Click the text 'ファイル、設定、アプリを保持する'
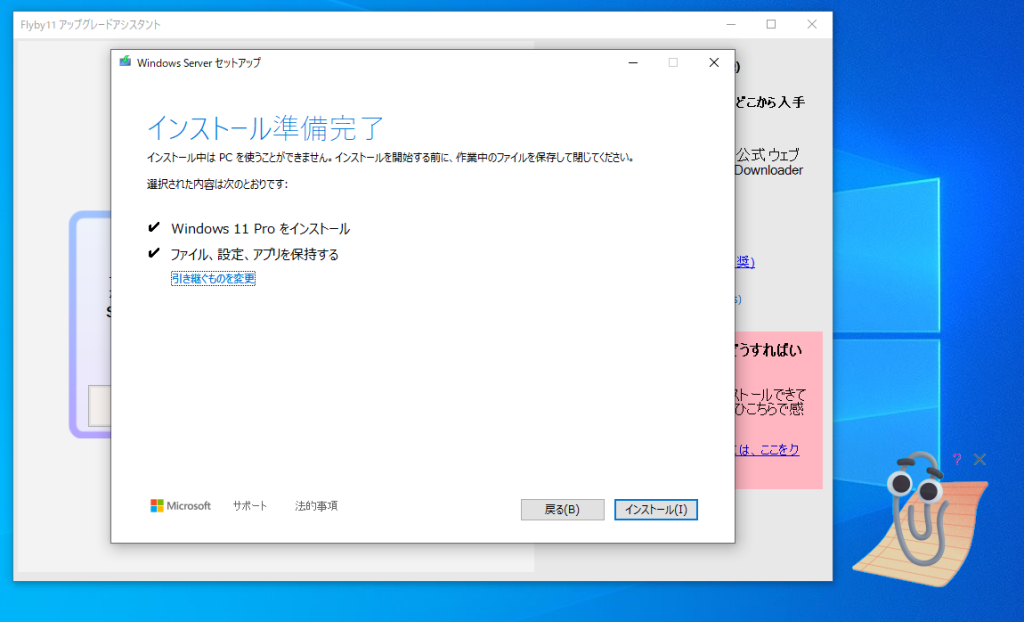The width and height of the screenshot is (1024, 622). point(255,254)
